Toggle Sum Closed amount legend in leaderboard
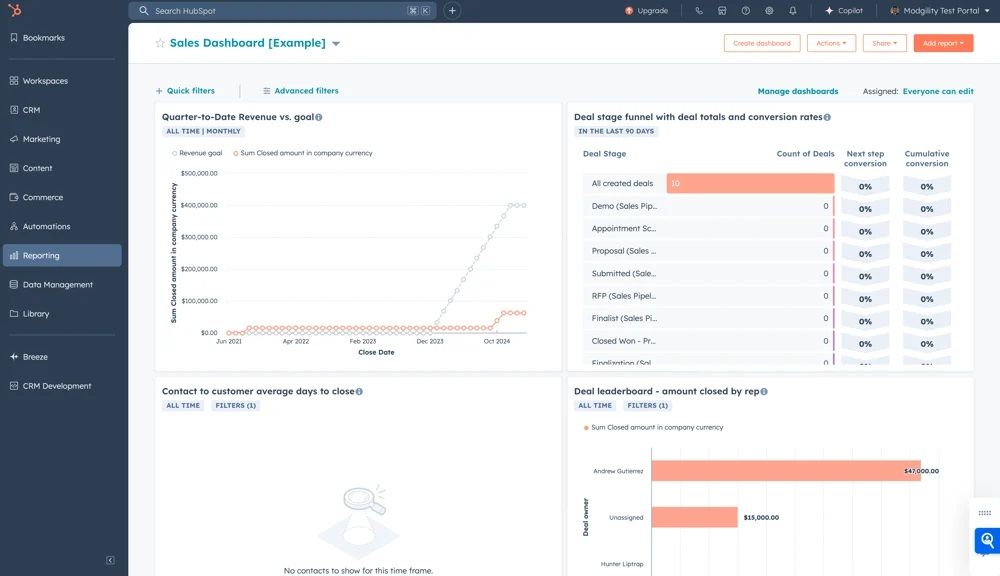 pyautogui.click(x=652, y=427)
